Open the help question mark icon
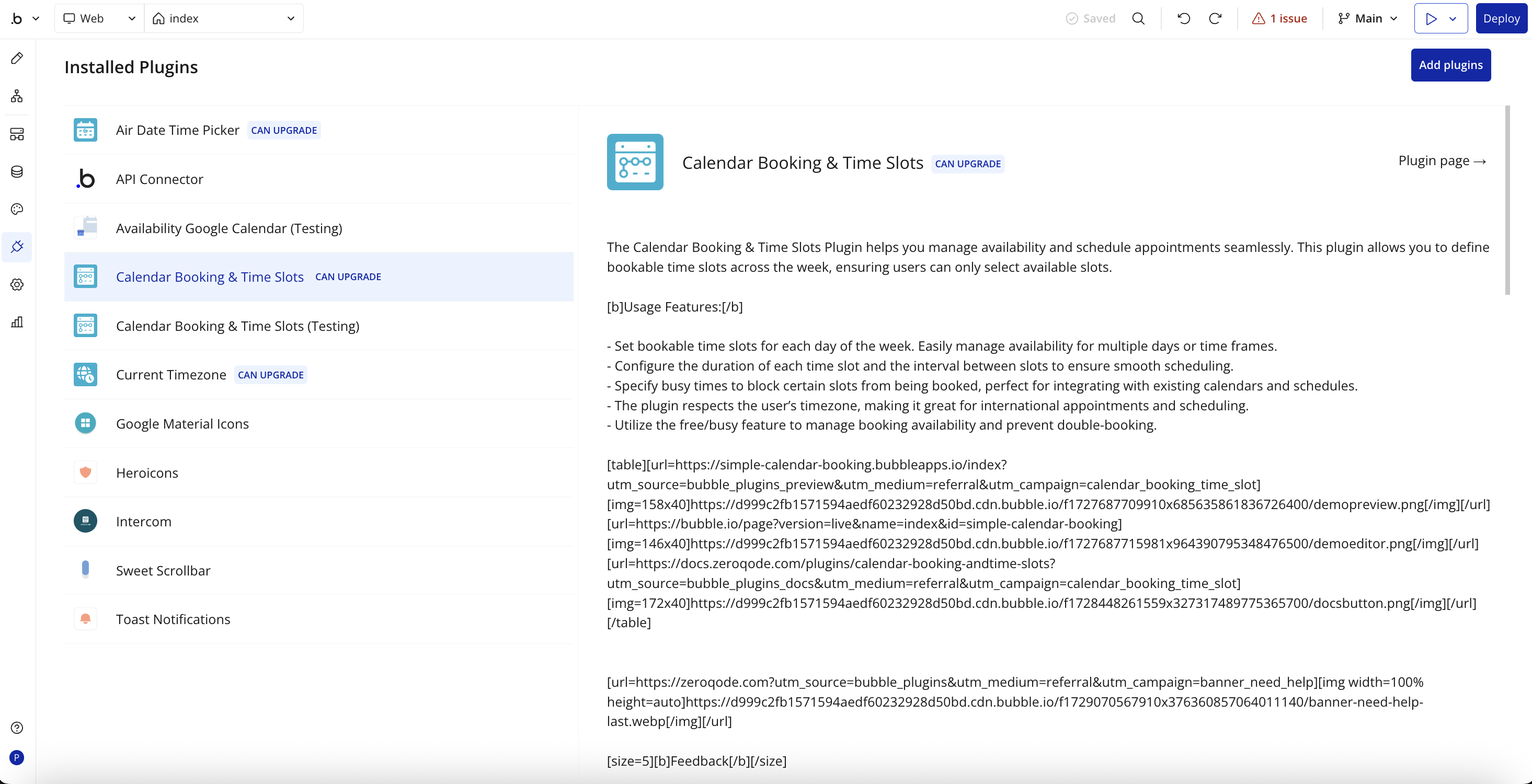The image size is (1532, 784). (x=17, y=728)
